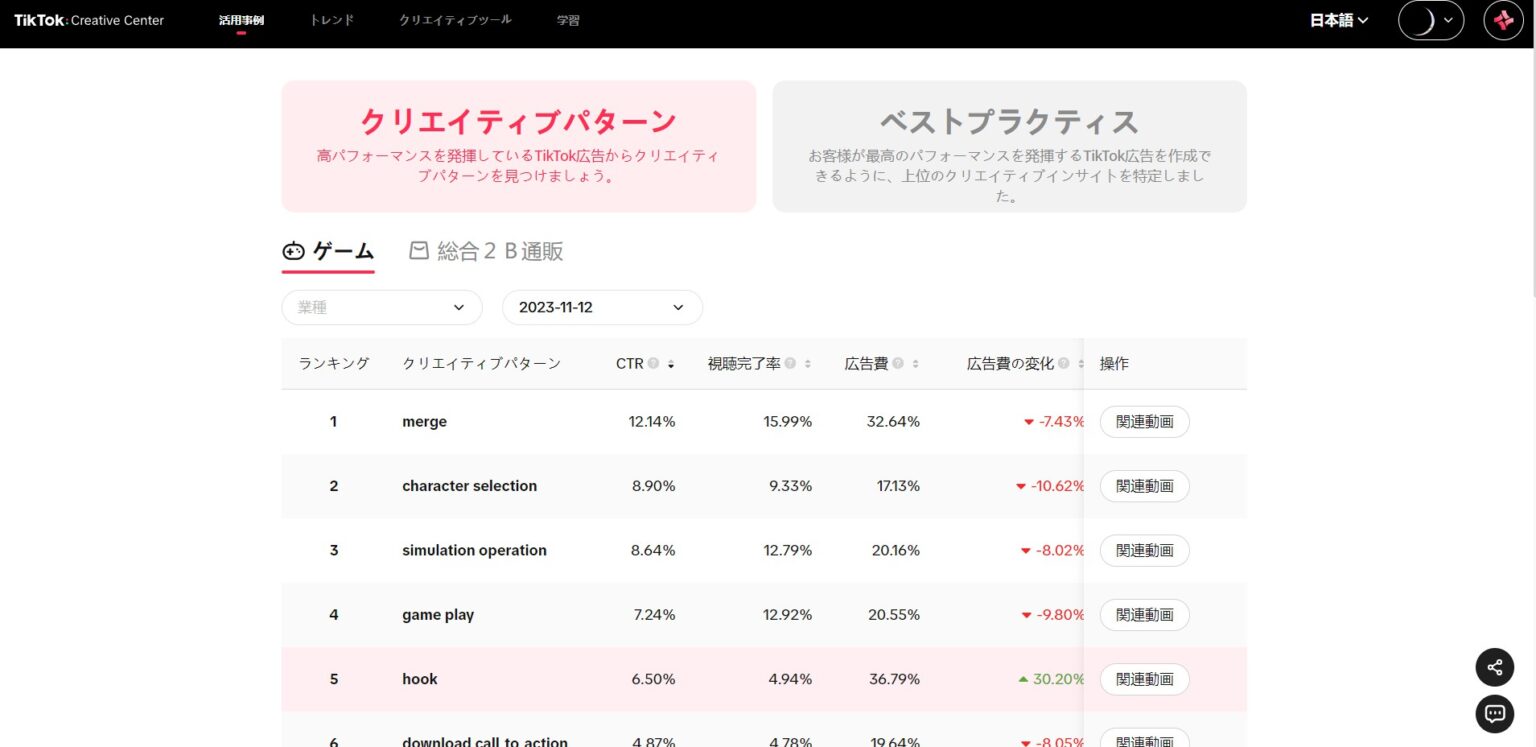Image resolution: width=1536 pixels, height=747 pixels.
Task: Open the 2023-11-12 date dropdown
Action: point(601,307)
